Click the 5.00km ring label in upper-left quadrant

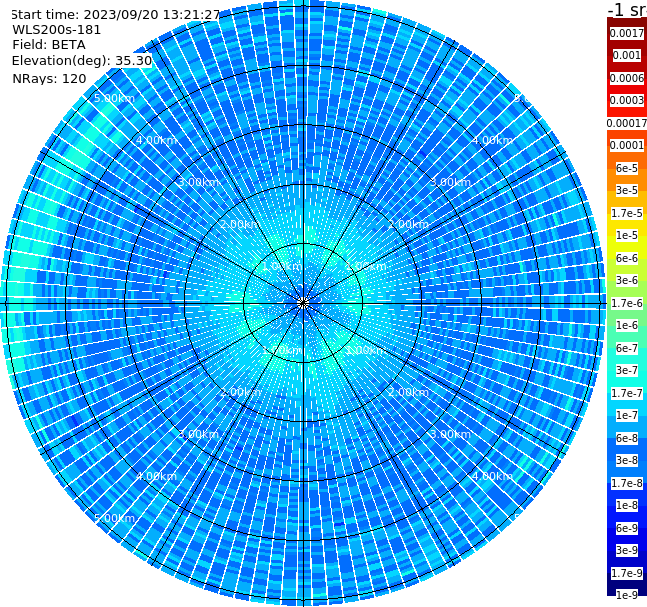coord(114,98)
